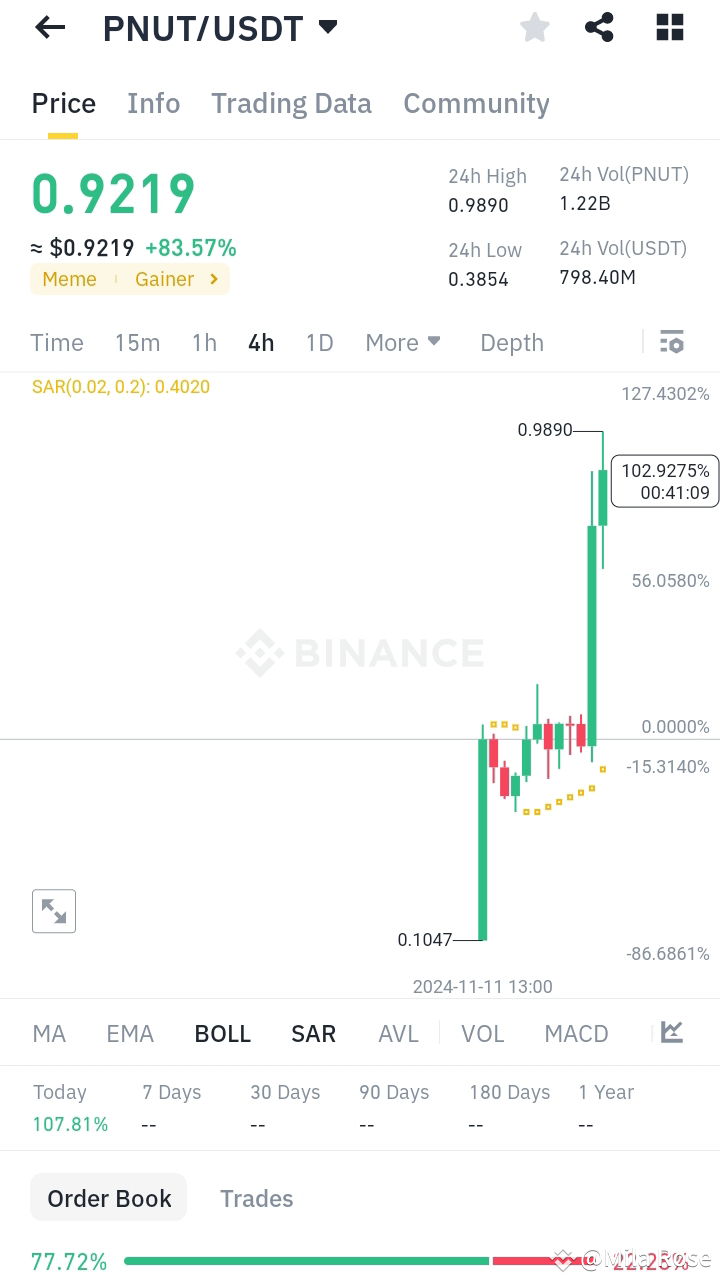Select the 15m timeframe
Screen dimensions: 720x1281
pyautogui.click(x=137, y=342)
